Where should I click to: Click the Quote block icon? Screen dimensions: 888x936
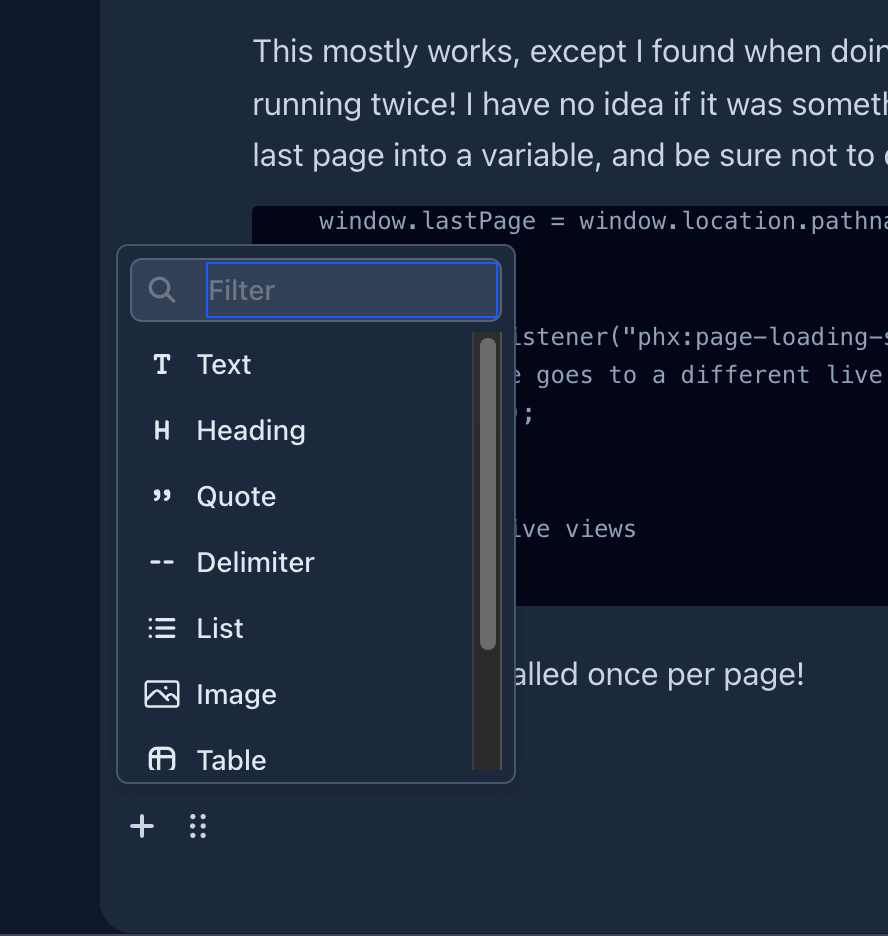[161, 496]
